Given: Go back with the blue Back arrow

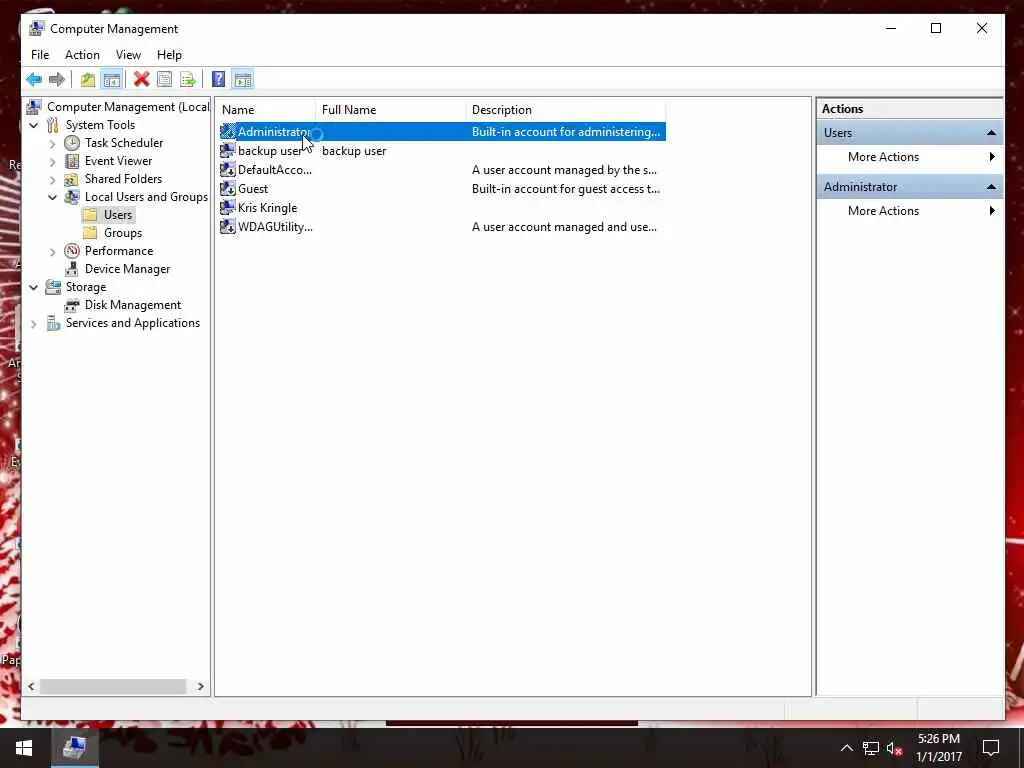Looking at the screenshot, I should point(34,80).
